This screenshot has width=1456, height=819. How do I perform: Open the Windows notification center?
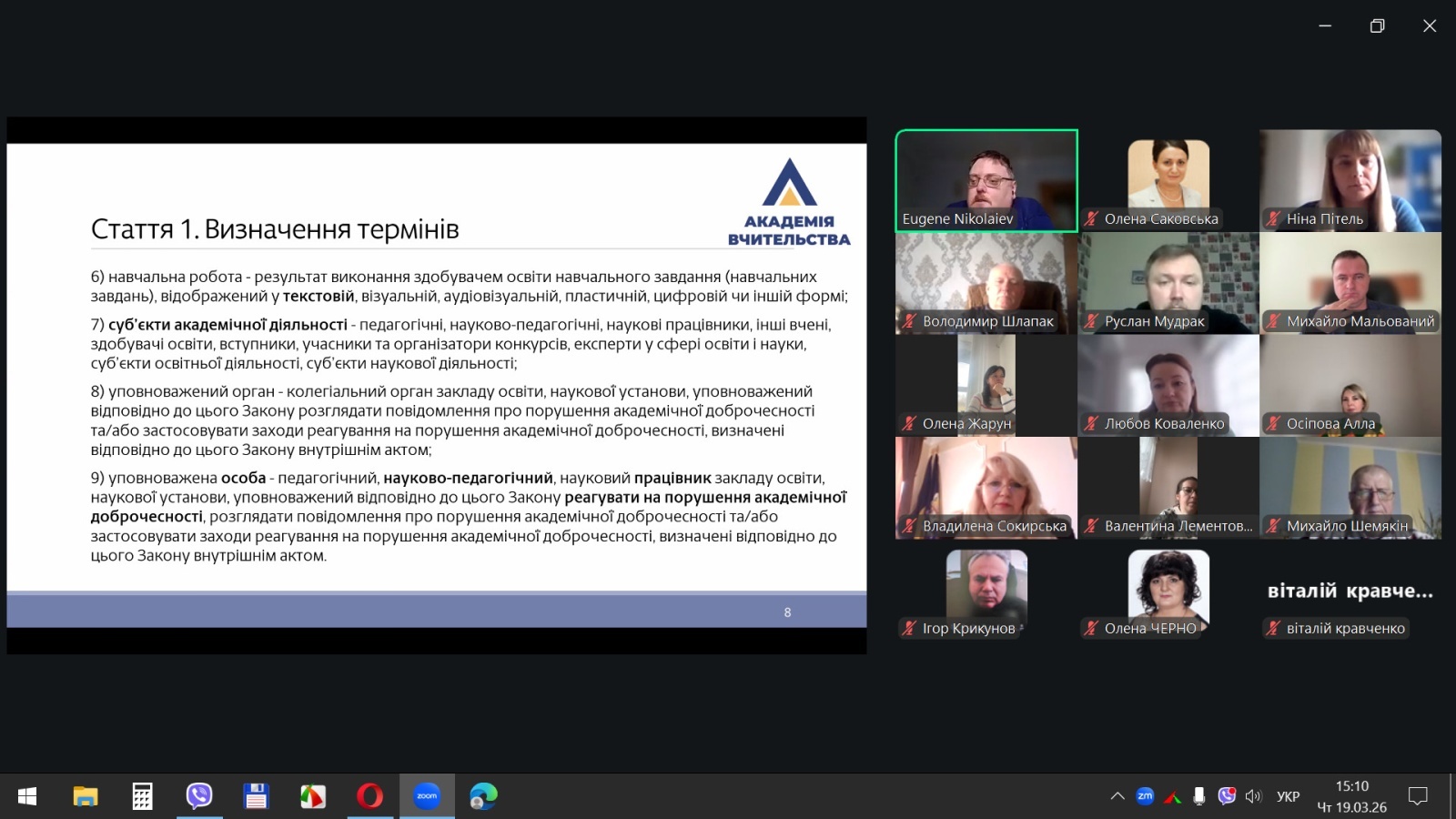(1418, 796)
